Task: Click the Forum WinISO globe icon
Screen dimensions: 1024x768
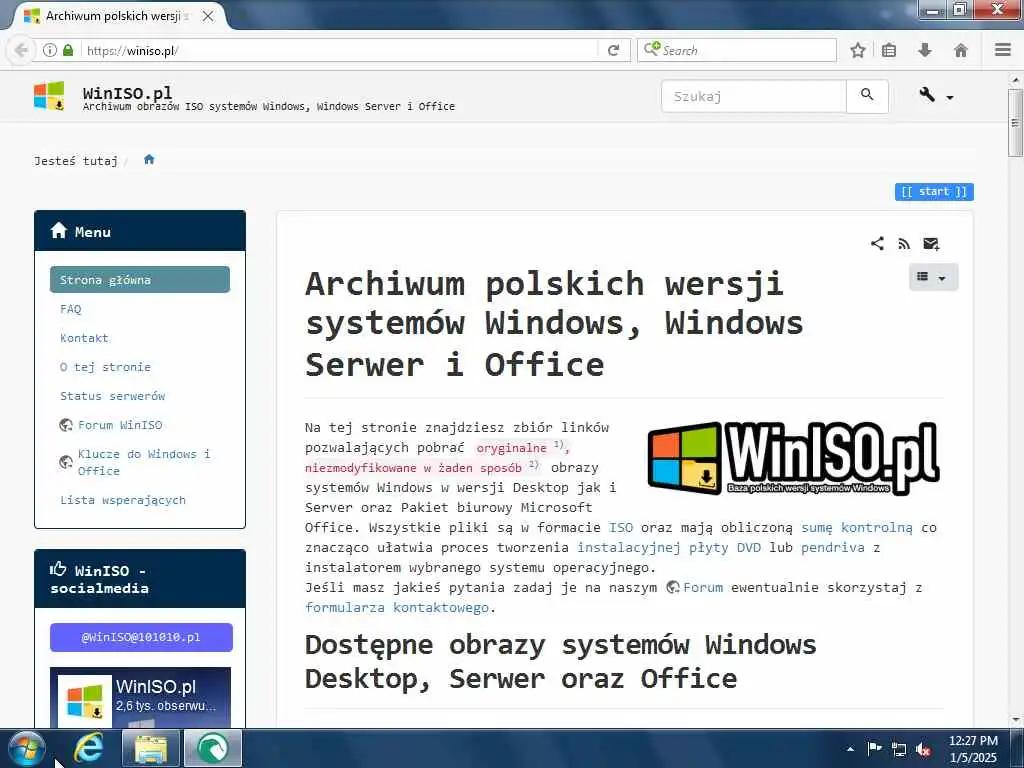Action: [x=66, y=425]
